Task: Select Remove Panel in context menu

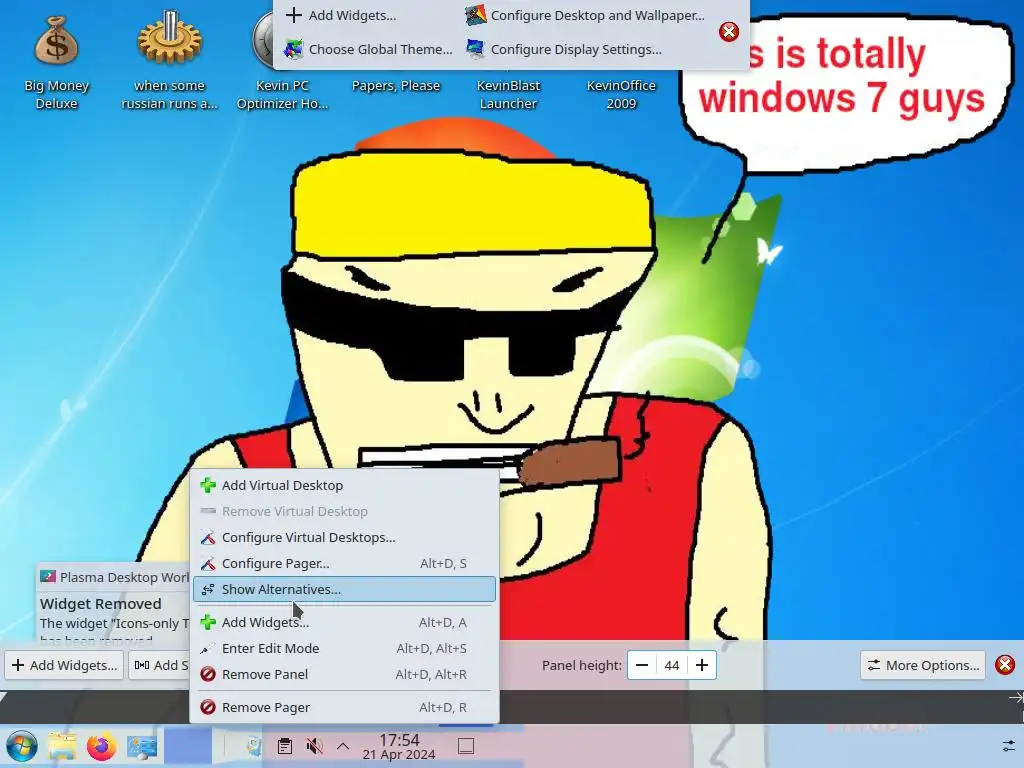Action: tap(344, 675)
